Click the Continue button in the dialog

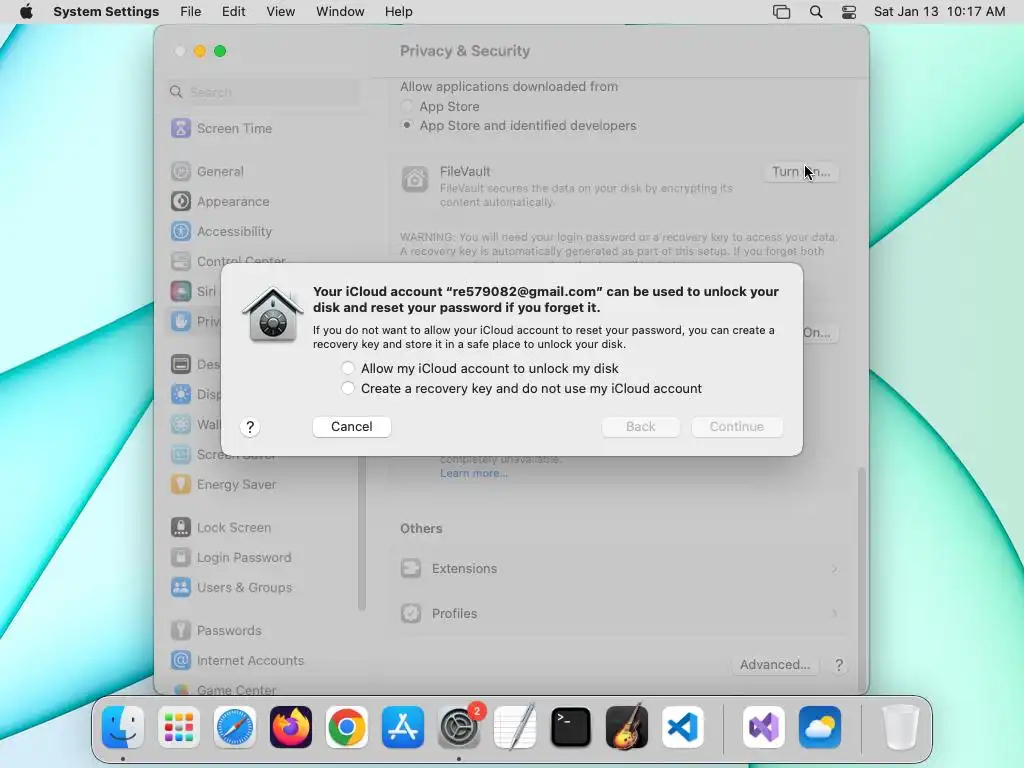coord(737,426)
